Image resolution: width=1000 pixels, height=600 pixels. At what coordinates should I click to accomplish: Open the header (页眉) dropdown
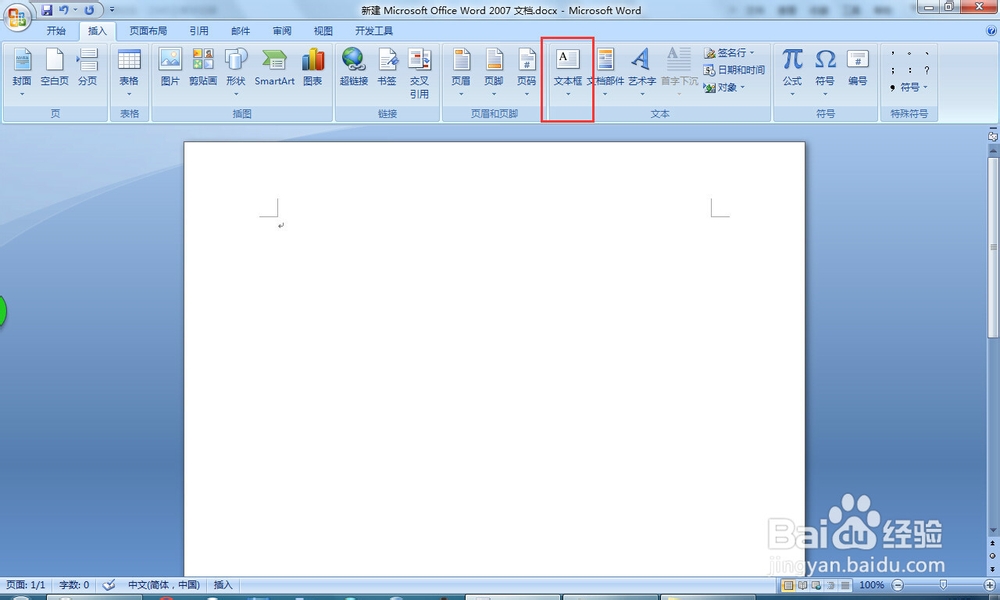click(x=461, y=71)
